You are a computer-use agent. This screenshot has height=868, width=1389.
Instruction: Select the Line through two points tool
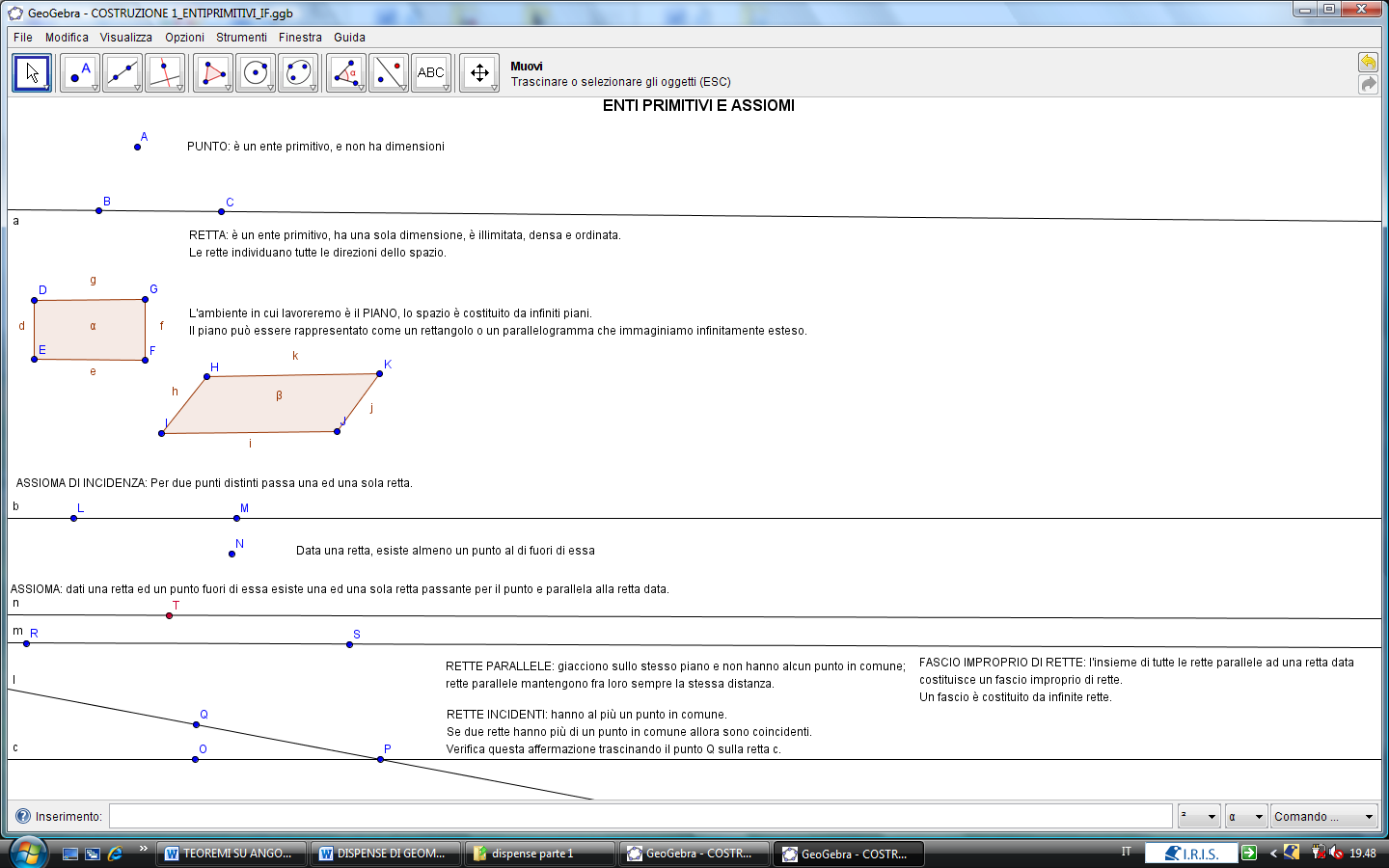123,72
